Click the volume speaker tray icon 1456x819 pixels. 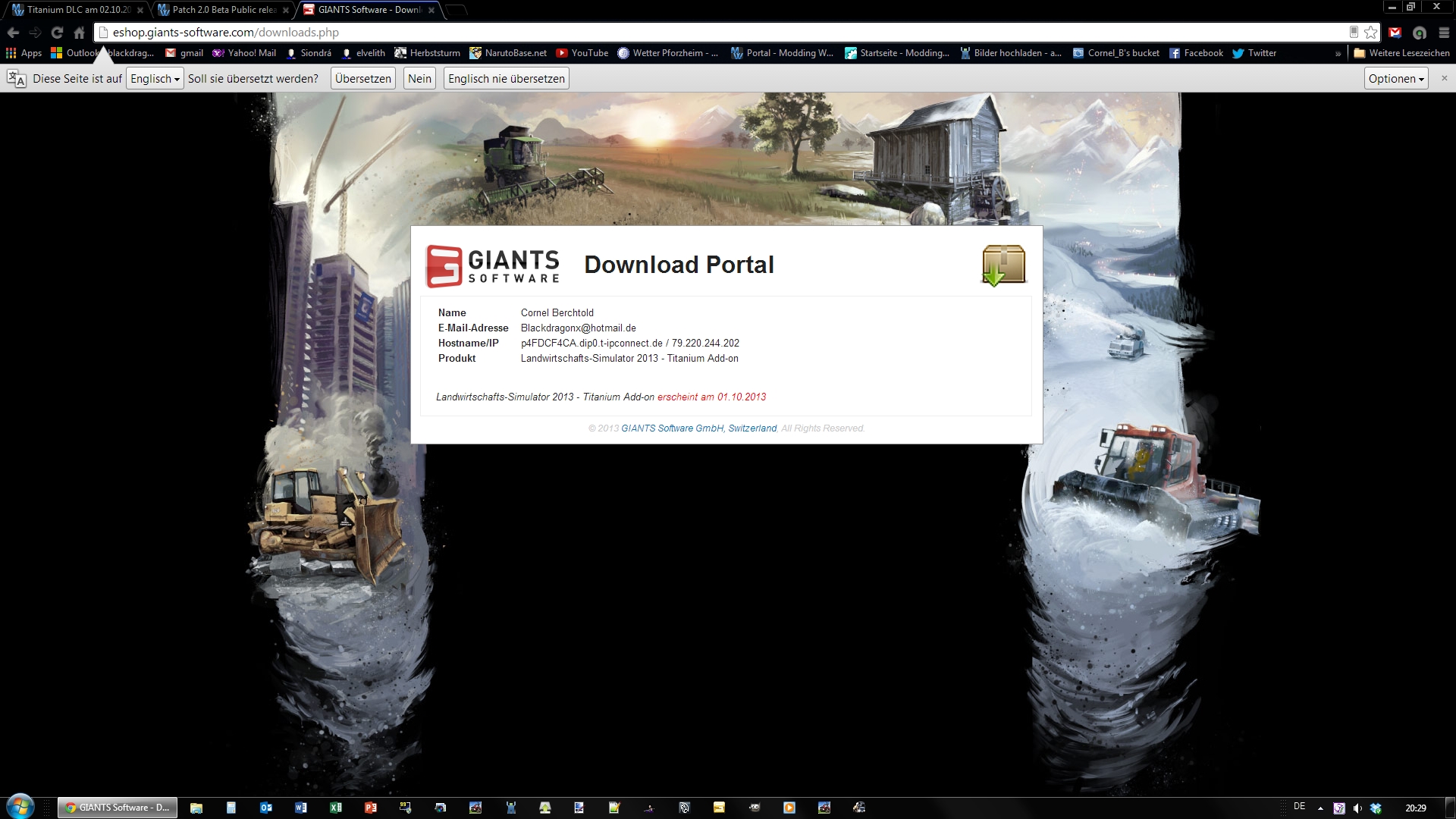coord(1357,808)
